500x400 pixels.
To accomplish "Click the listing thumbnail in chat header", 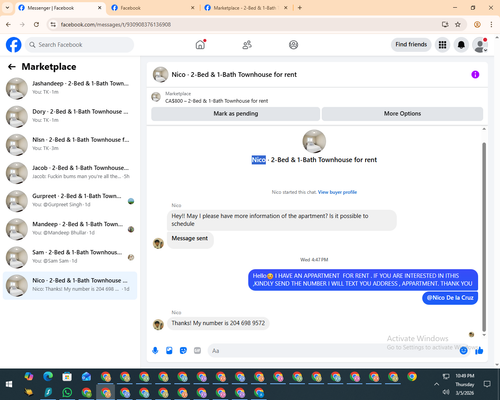I will click(160, 74).
